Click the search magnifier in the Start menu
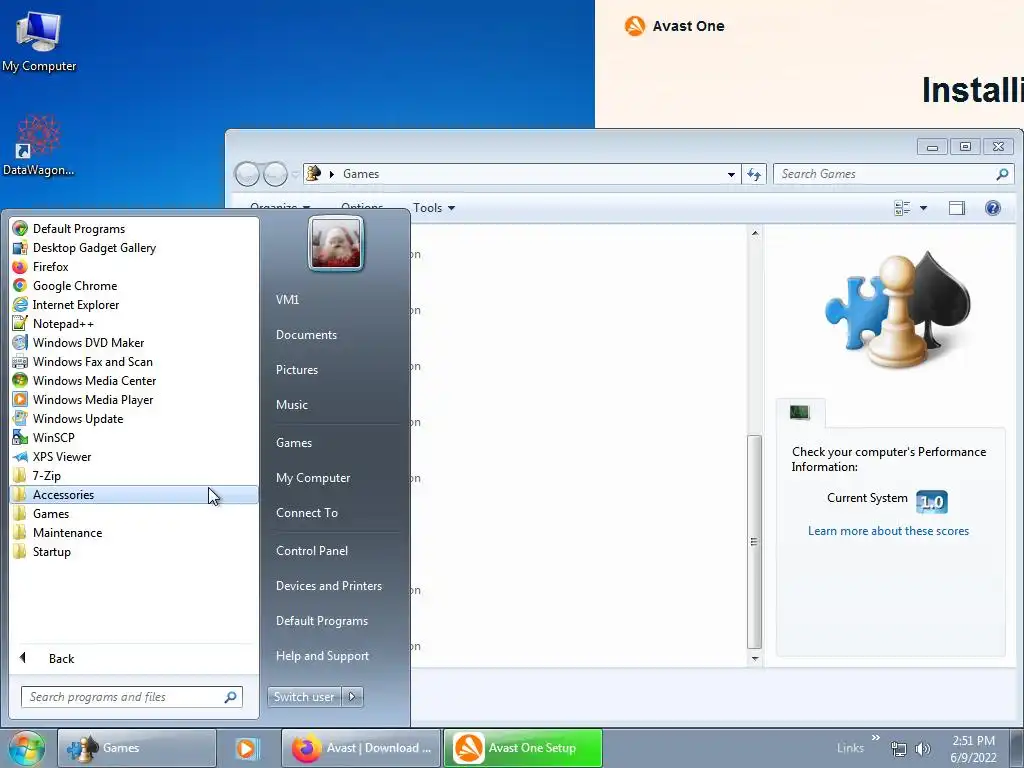 [231, 697]
